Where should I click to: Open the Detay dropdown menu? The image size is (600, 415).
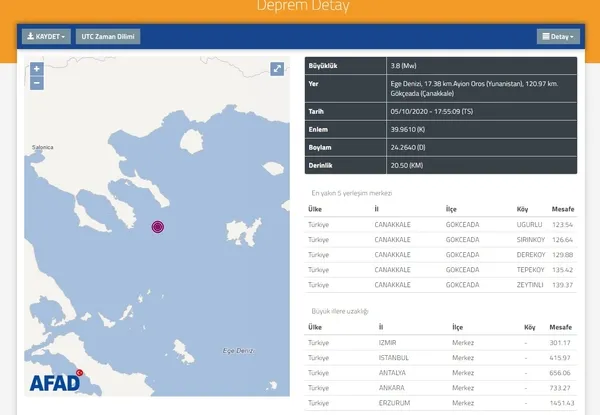(558, 37)
